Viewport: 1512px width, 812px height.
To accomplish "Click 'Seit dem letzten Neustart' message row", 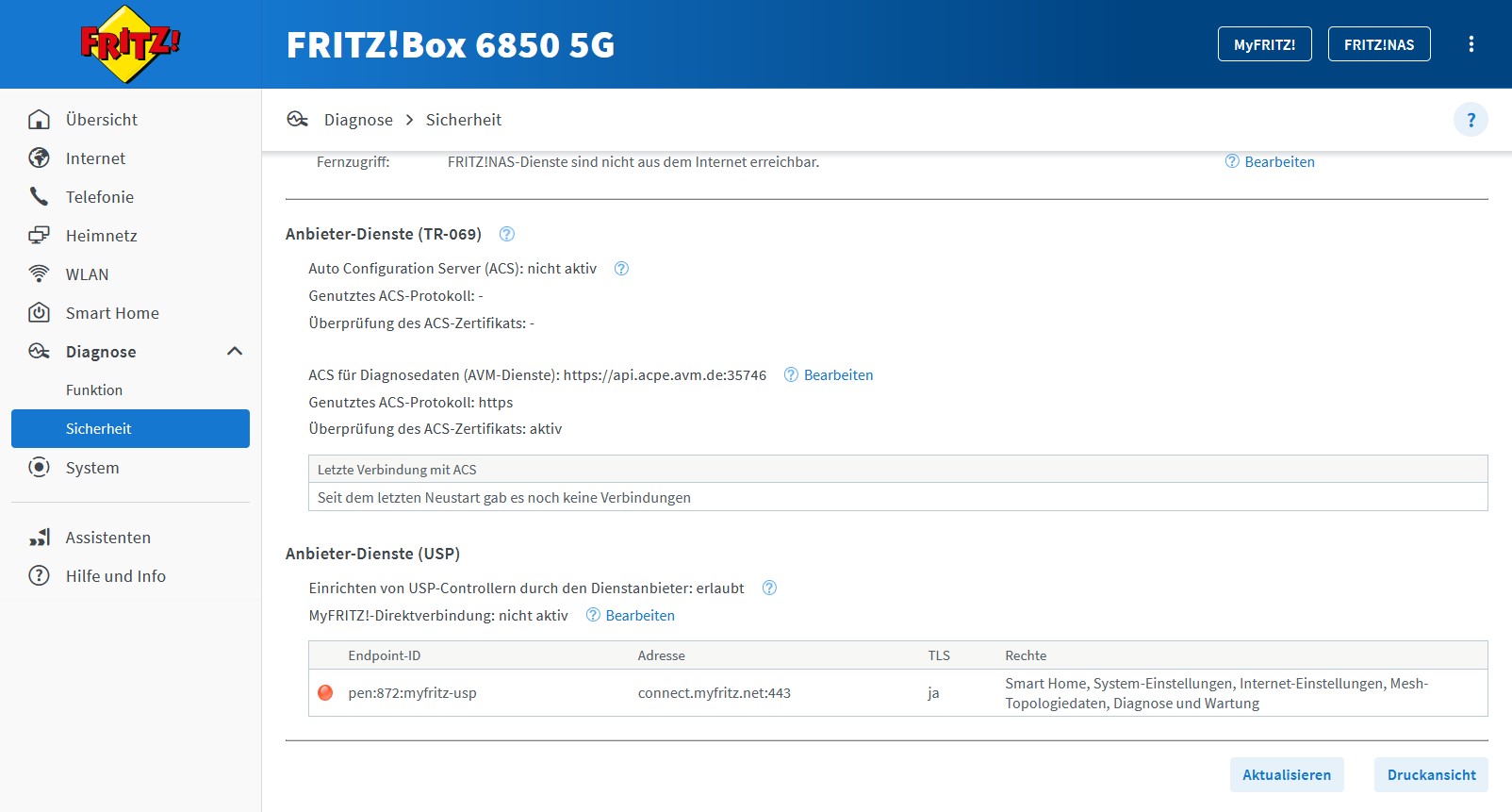I will 897,498.
